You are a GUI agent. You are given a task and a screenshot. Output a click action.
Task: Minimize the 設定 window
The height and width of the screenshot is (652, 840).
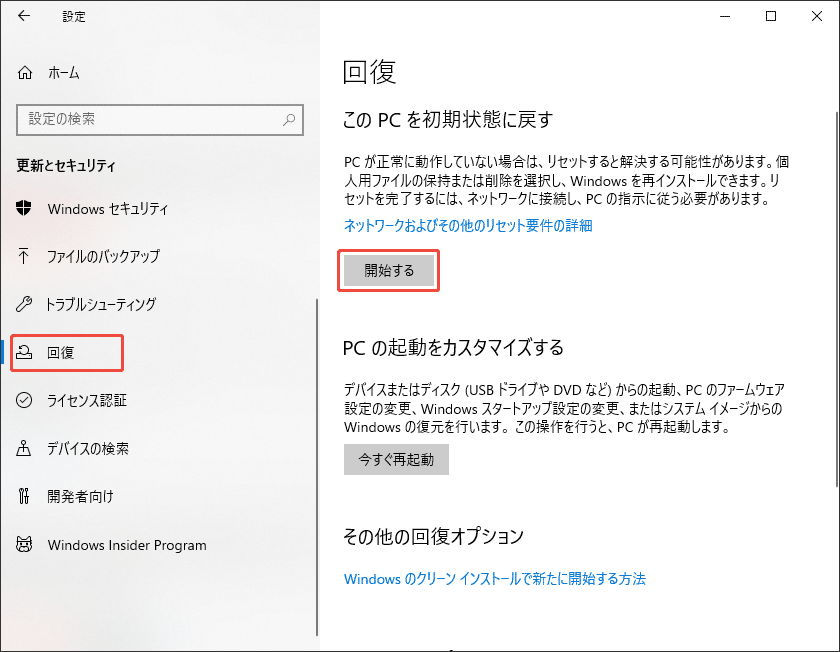pos(725,16)
